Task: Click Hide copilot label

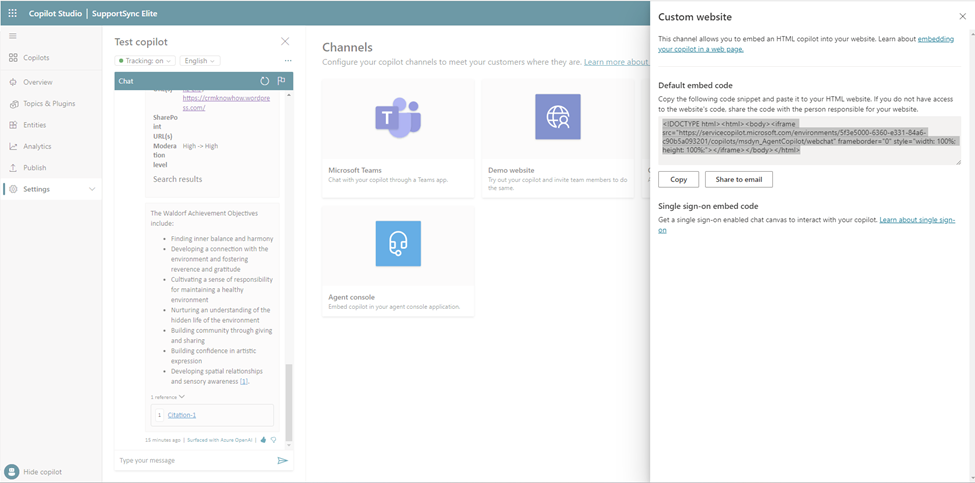Action: click(42, 472)
